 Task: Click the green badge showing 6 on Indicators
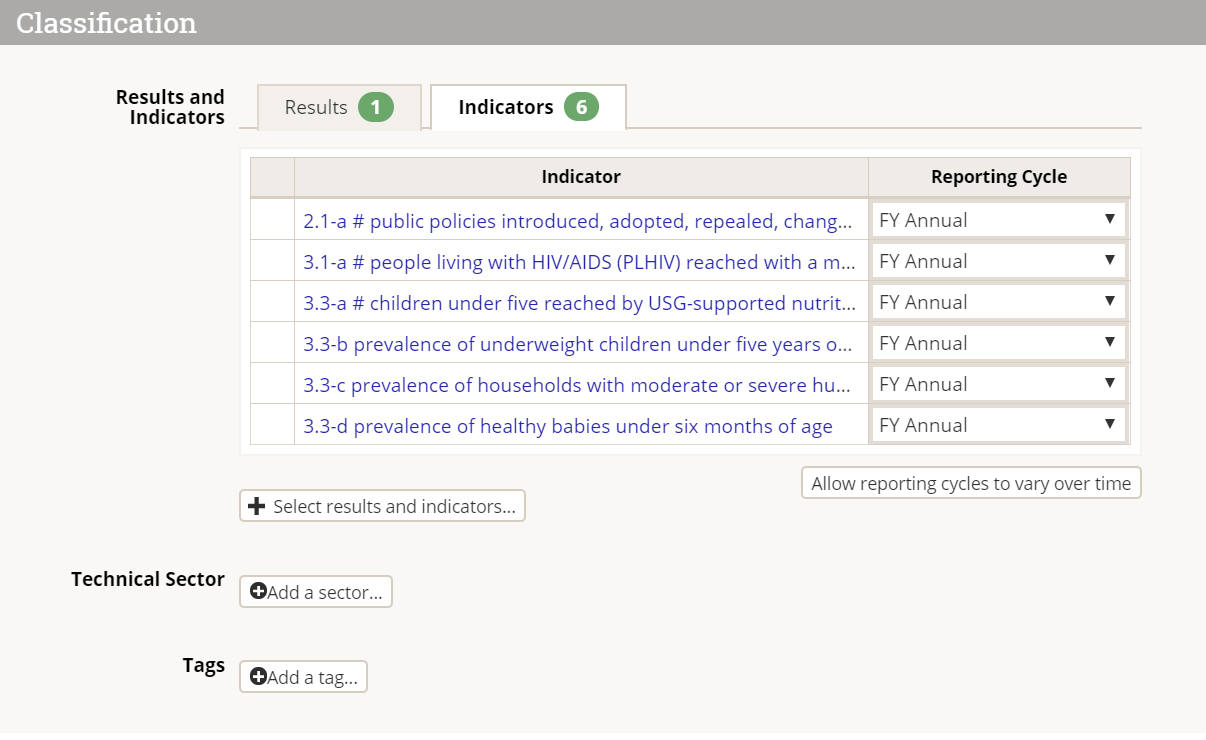(x=581, y=107)
